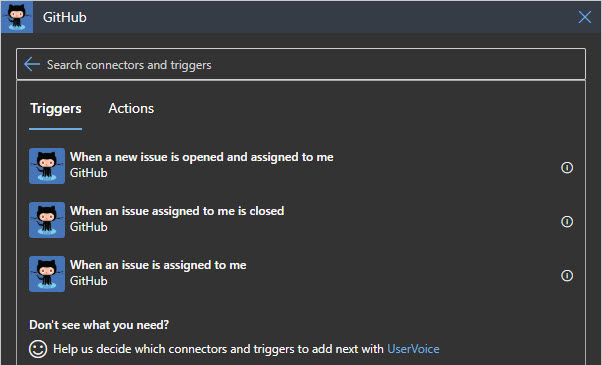Show info for new issue opened trigger
The width and height of the screenshot is (602, 365).
tap(567, 168)
